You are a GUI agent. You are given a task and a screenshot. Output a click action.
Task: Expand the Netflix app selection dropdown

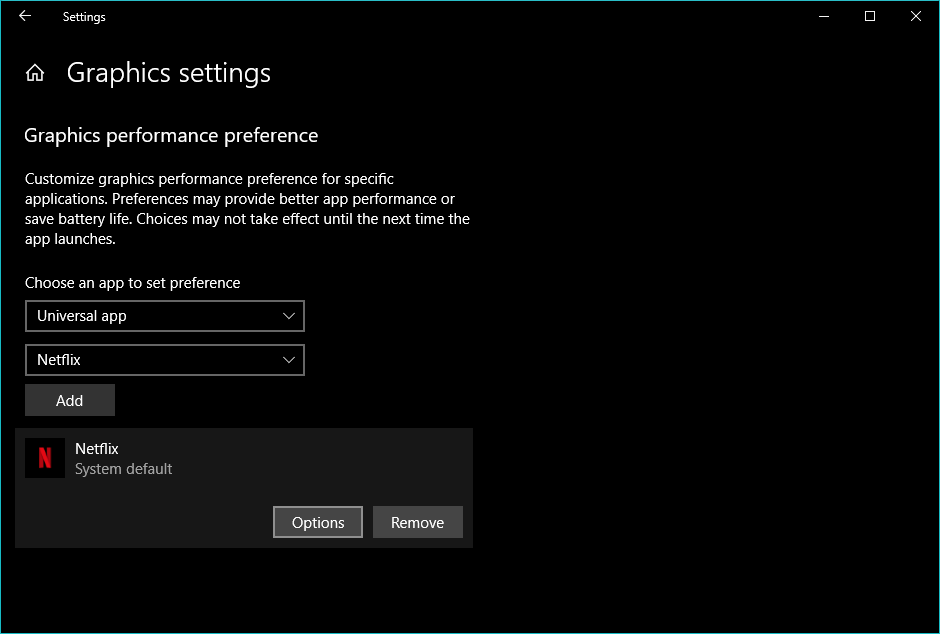(x=164, y=360)
